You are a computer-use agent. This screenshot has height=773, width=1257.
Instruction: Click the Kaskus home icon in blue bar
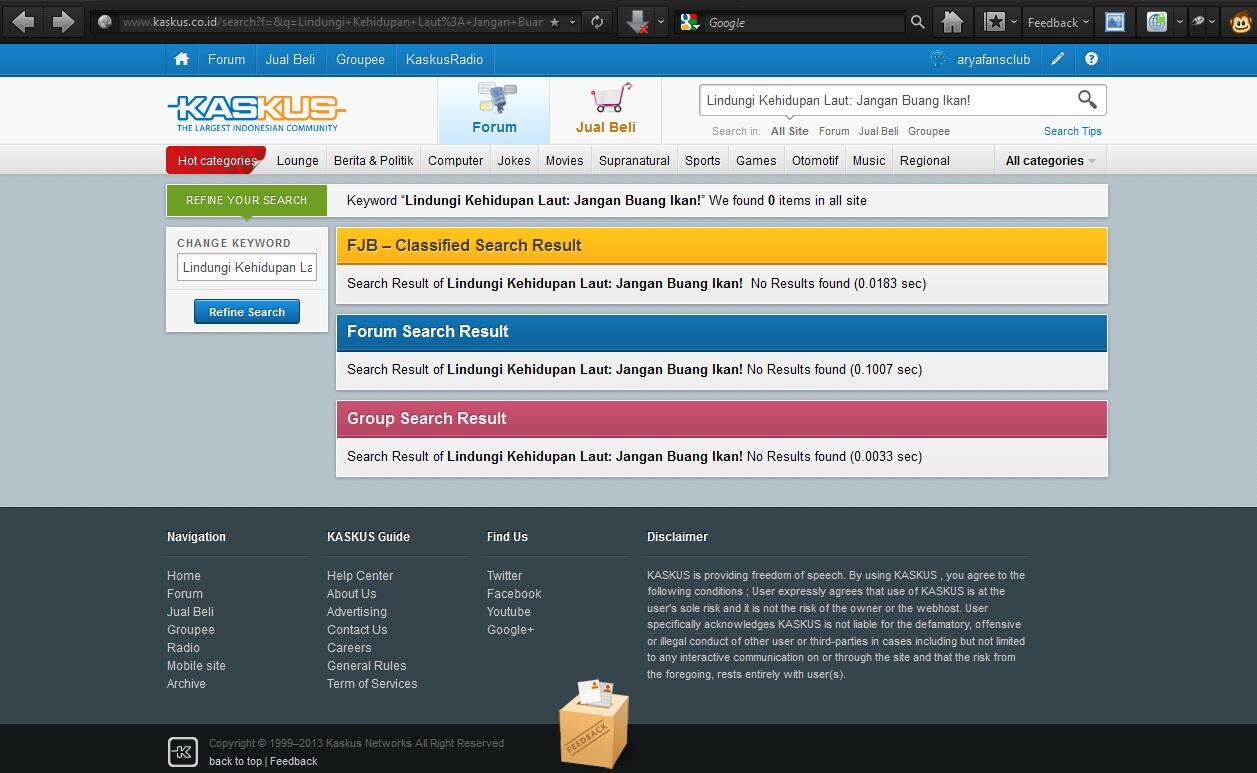pos(181,59)
